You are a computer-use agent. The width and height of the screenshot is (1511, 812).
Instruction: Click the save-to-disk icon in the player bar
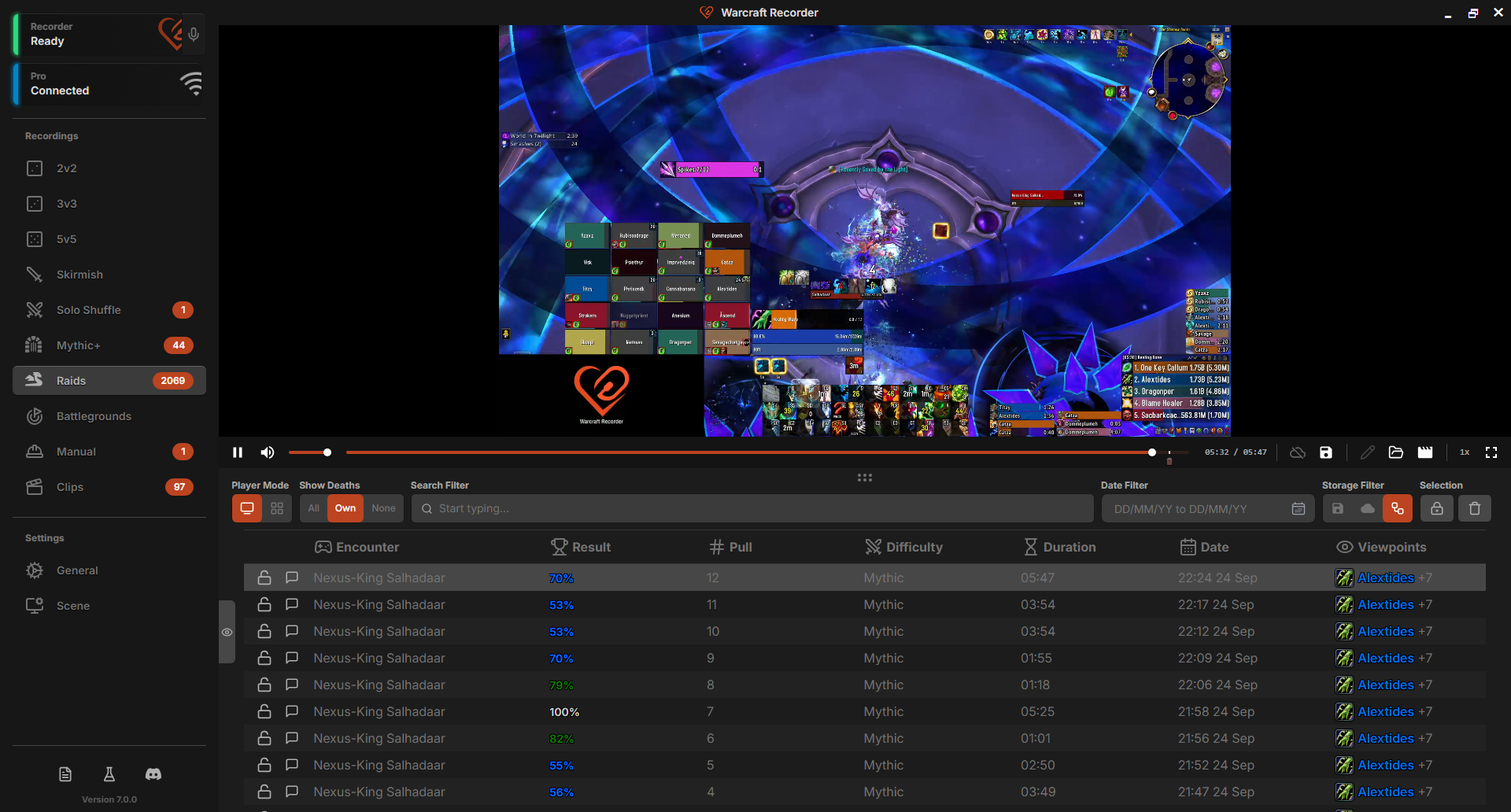1326,452
